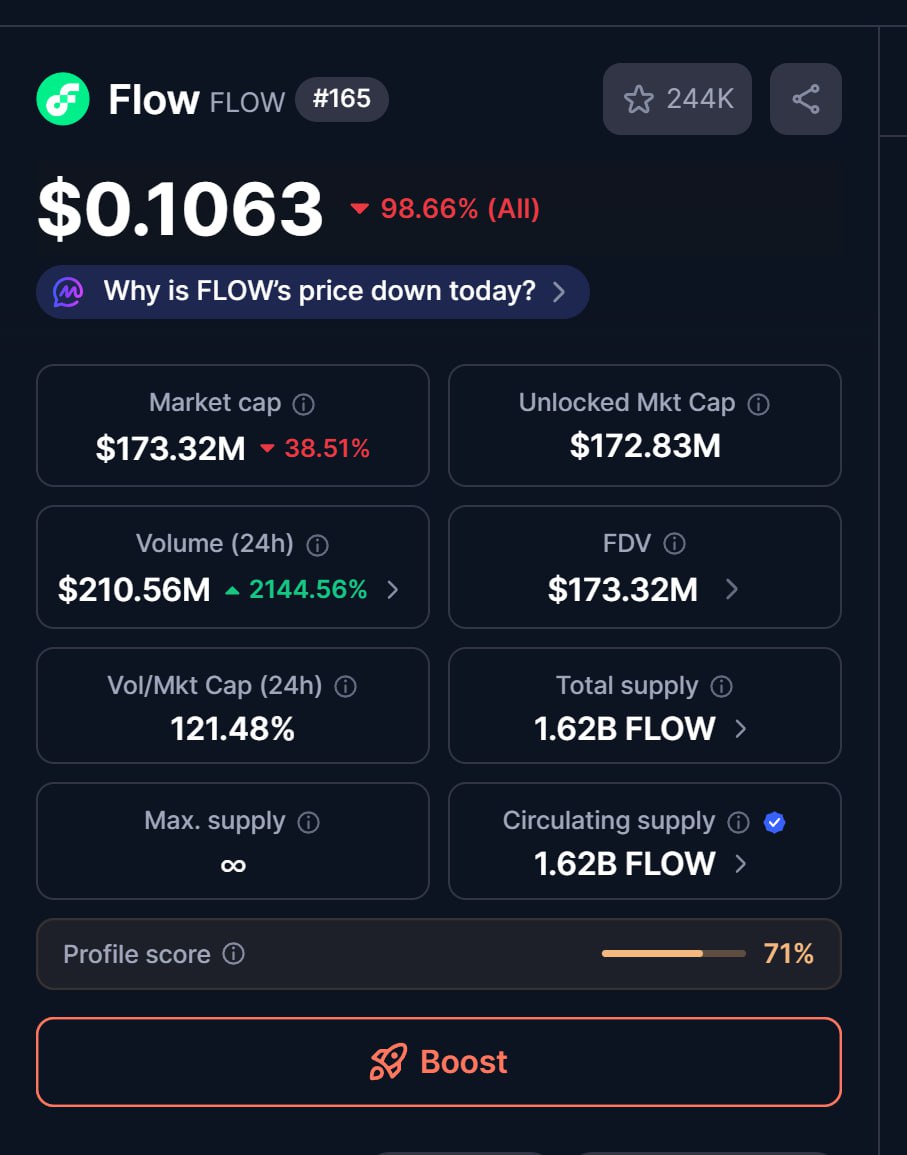Expand the Total supply chevron

coord(741,729)
